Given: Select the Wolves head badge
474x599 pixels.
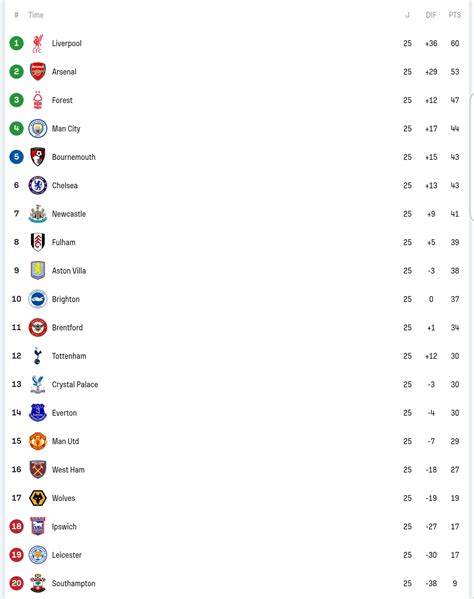Looking at the screenshot, I should pyautogui.click(x=38, y=498).
